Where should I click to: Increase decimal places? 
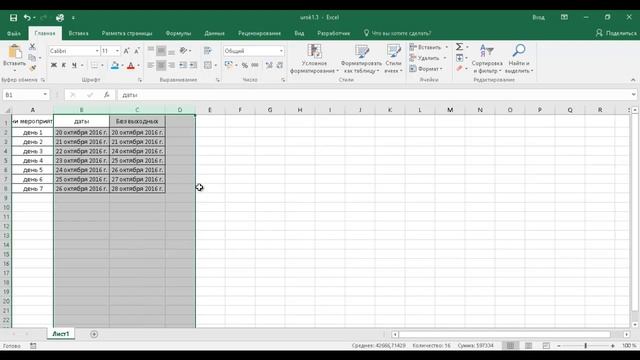coord(269,65)
